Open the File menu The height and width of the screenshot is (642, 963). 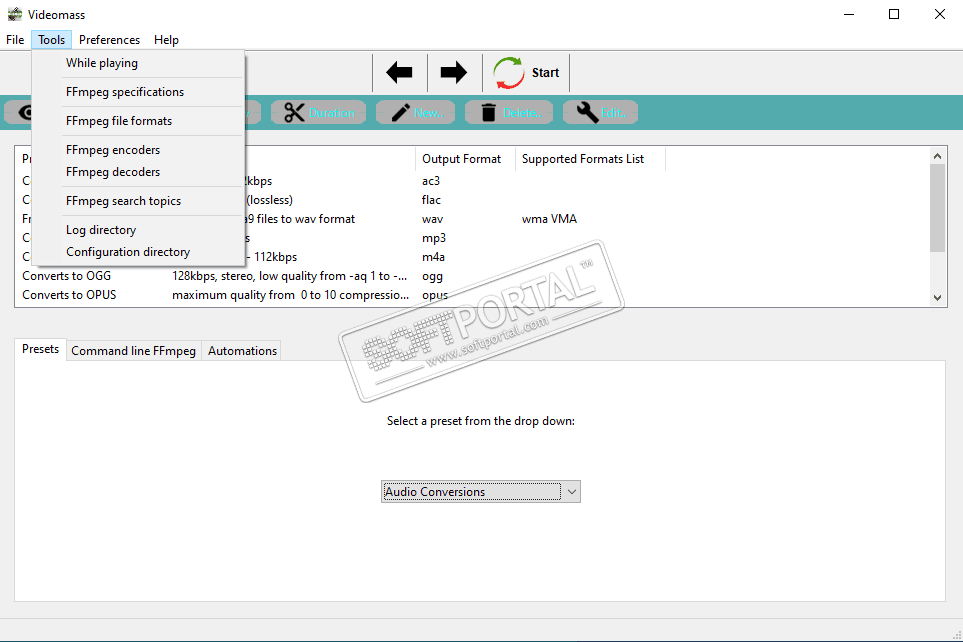(x=15, y=39)
